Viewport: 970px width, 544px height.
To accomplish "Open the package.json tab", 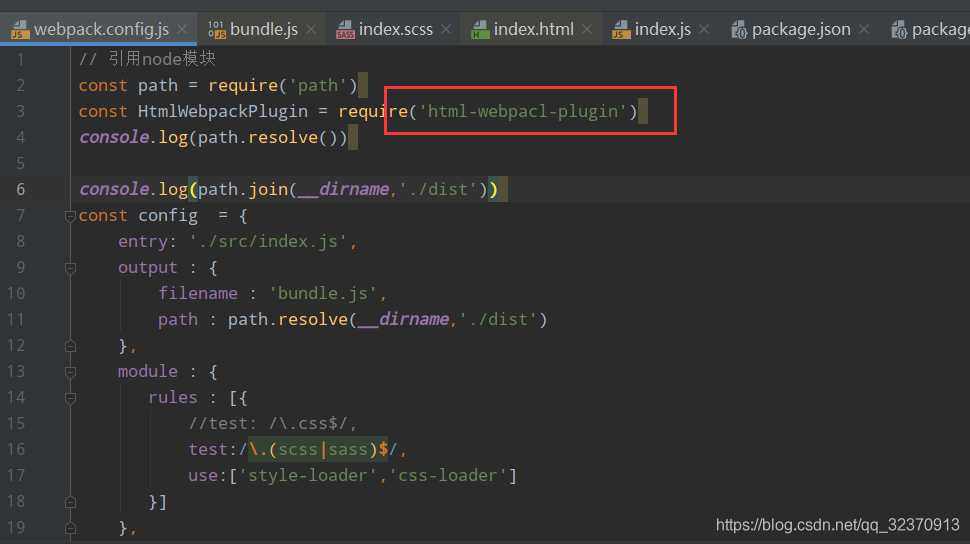I will pos(801,29).
